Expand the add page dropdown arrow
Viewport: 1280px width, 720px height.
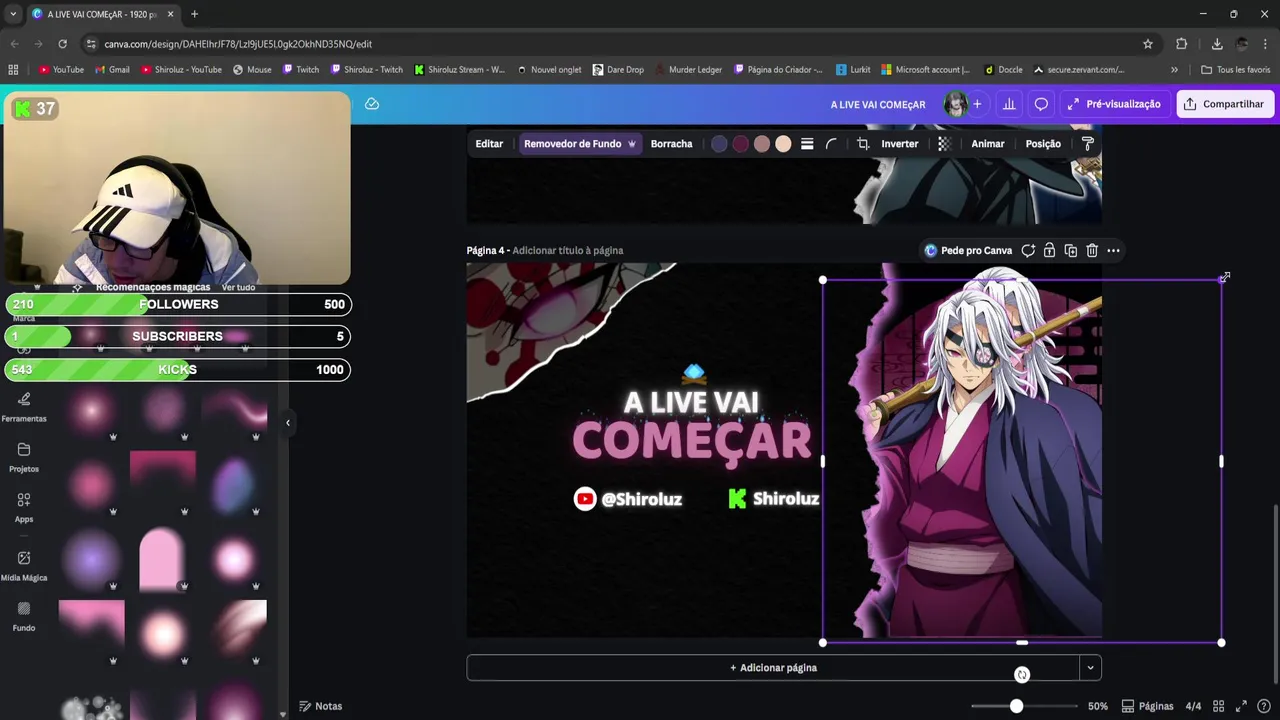click(x=1090, y=668)
